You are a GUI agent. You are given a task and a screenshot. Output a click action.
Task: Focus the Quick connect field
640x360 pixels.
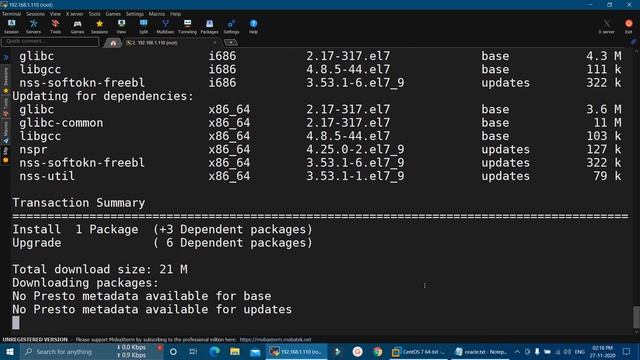coord(50,41)
